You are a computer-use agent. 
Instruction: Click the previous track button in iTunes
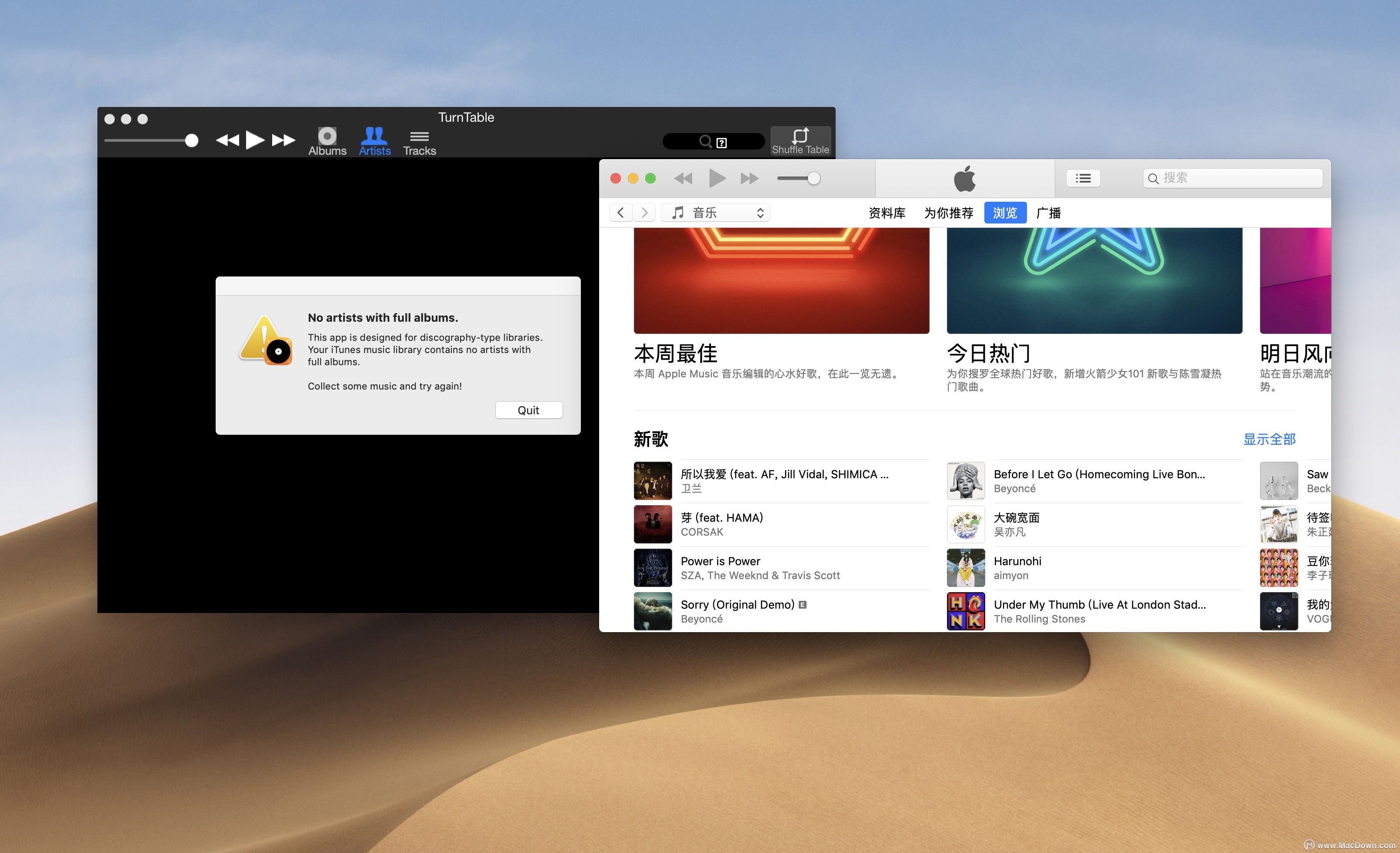click(x=683, y=178)
